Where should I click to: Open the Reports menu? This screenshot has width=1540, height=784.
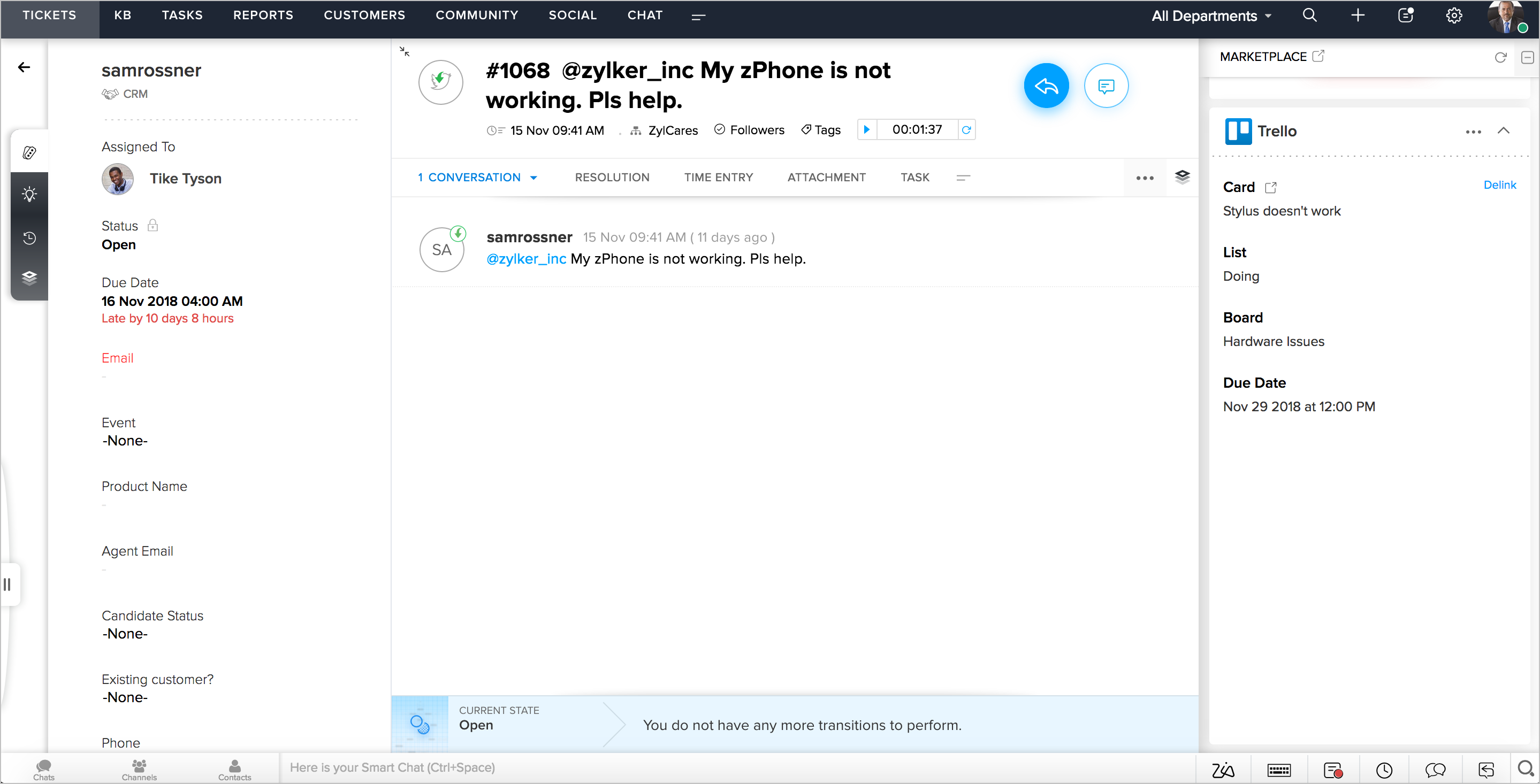coord(262,15)
